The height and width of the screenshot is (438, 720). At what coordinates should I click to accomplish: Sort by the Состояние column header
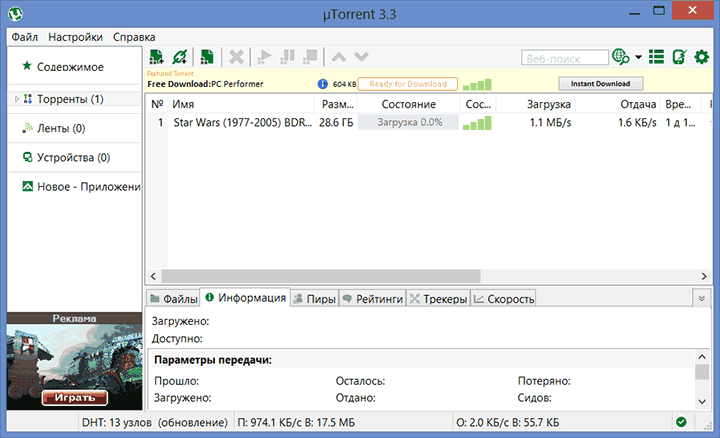(409, 104)
